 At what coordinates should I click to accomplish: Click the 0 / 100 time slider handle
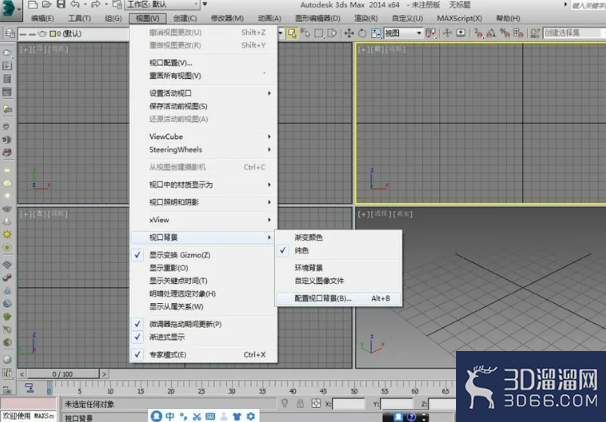coord(63,374)
